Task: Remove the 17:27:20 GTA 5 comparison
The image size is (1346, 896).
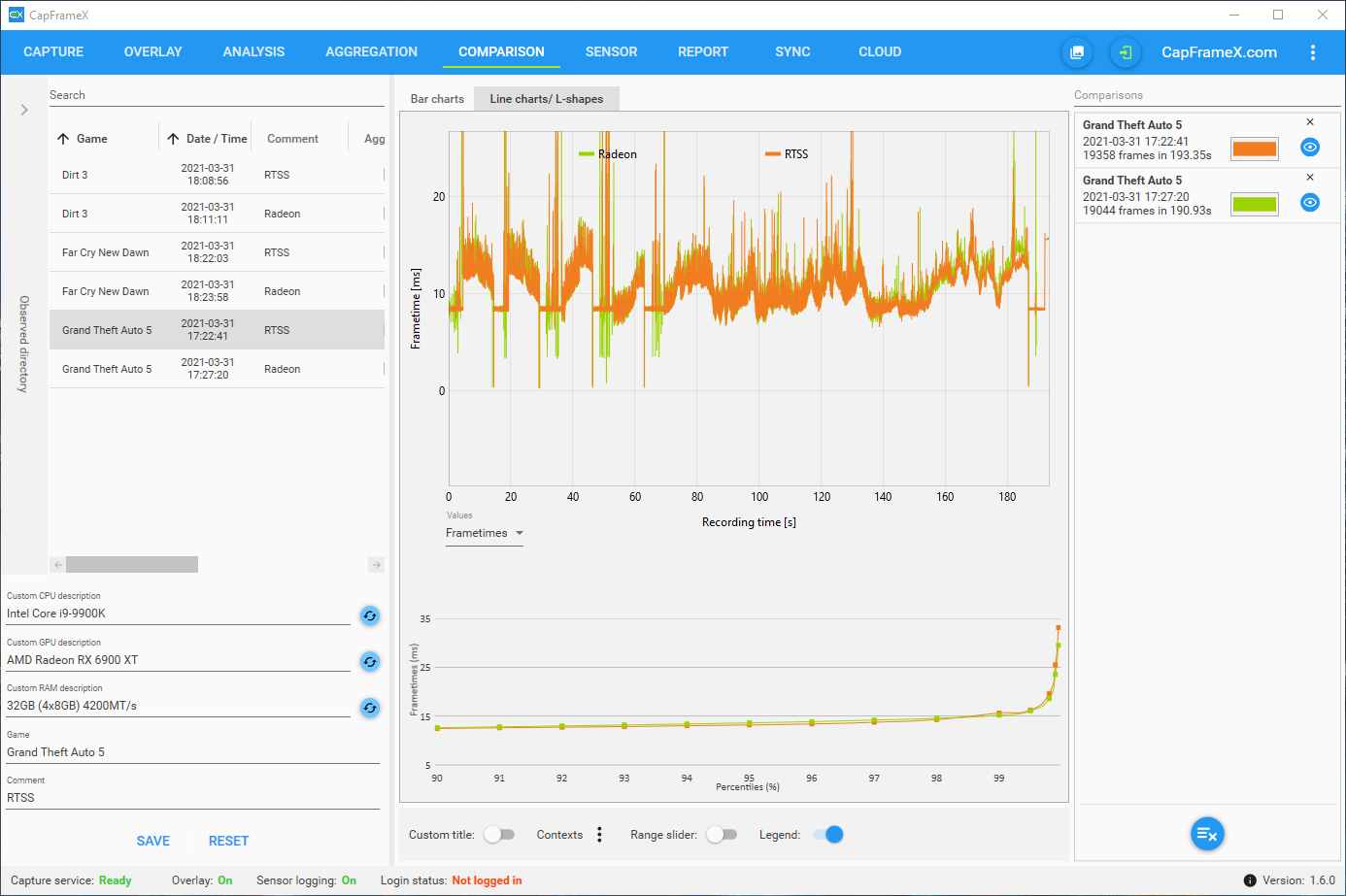Action: (x=1310, y=178)
